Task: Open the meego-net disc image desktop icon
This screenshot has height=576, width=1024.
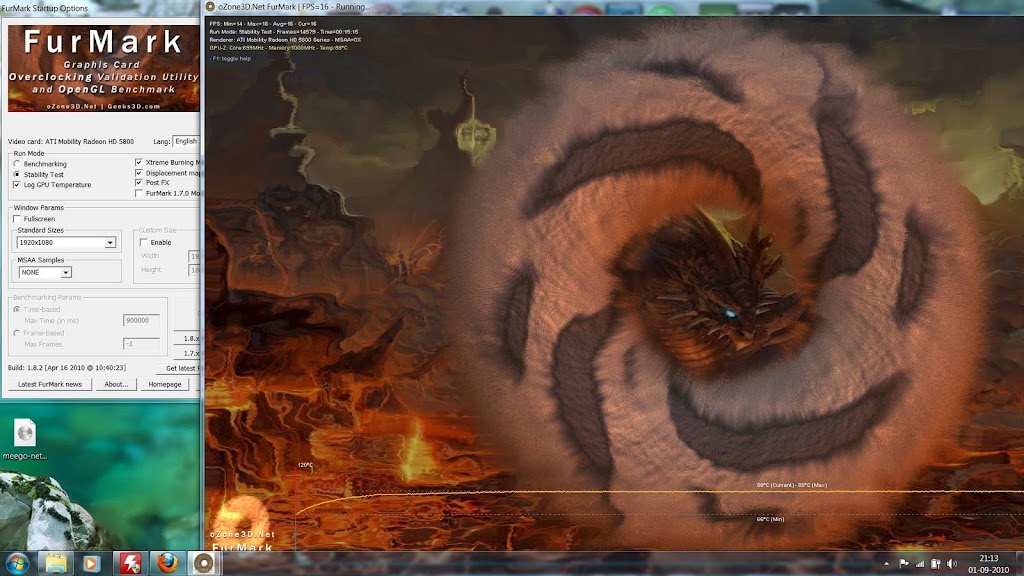Action: point(25,439)
